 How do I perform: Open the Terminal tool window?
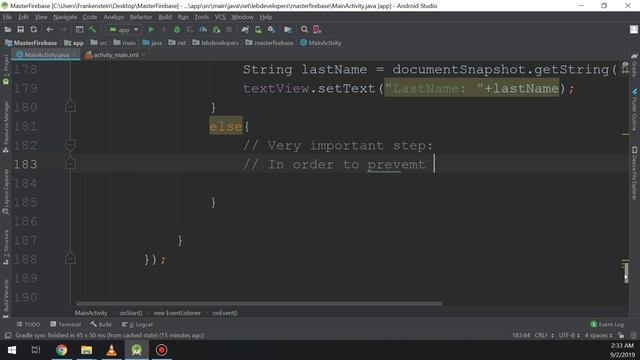click(65, 324)
